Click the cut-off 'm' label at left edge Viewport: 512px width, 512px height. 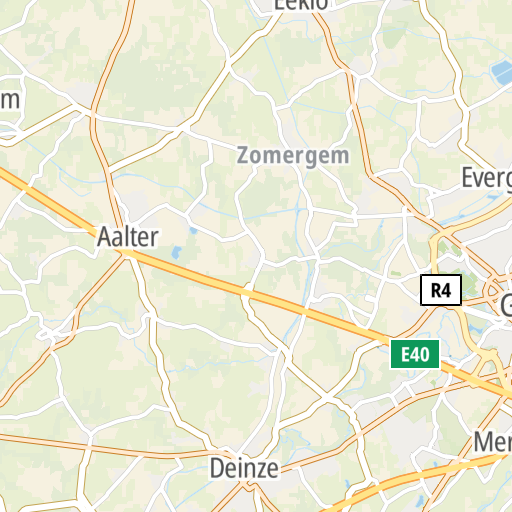pos(10,101)
